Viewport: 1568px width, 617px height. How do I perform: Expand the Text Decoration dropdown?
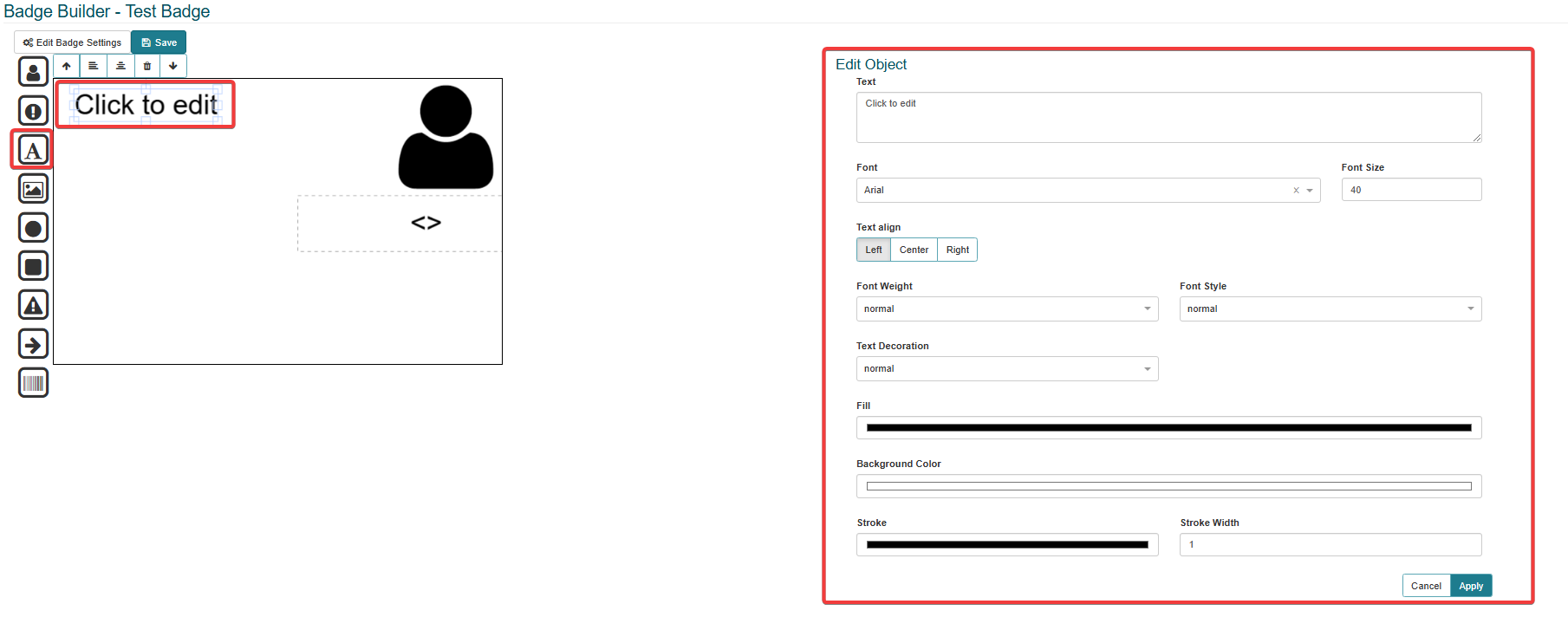pos(1006,368)
